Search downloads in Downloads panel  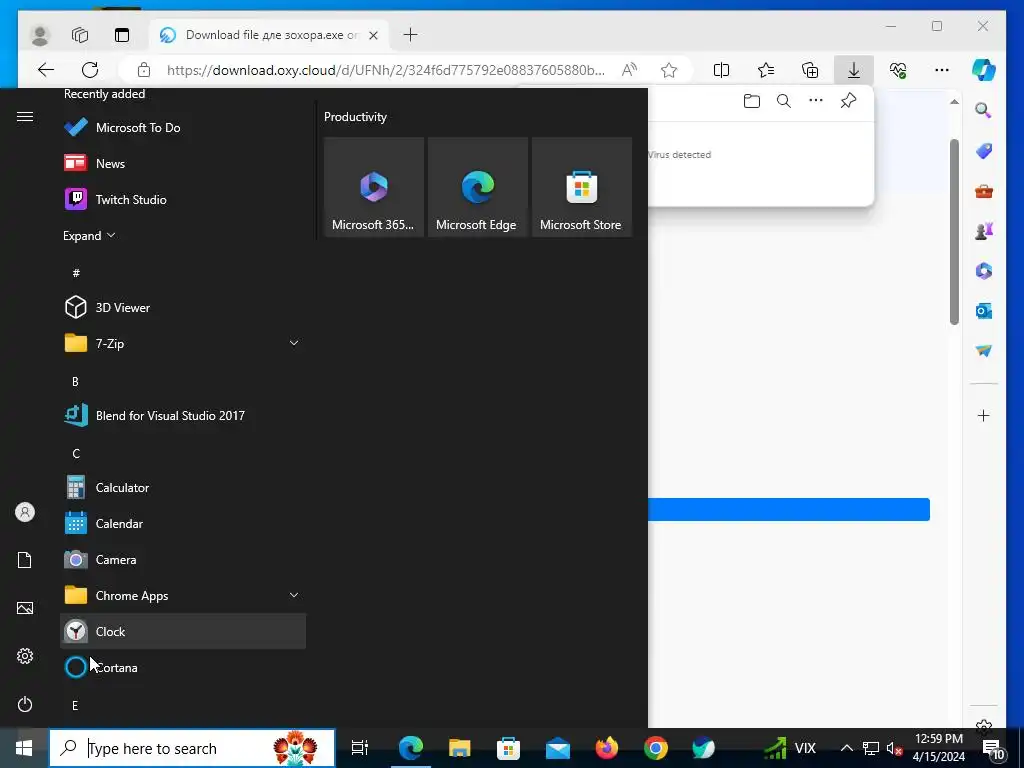tap(784, 101)
